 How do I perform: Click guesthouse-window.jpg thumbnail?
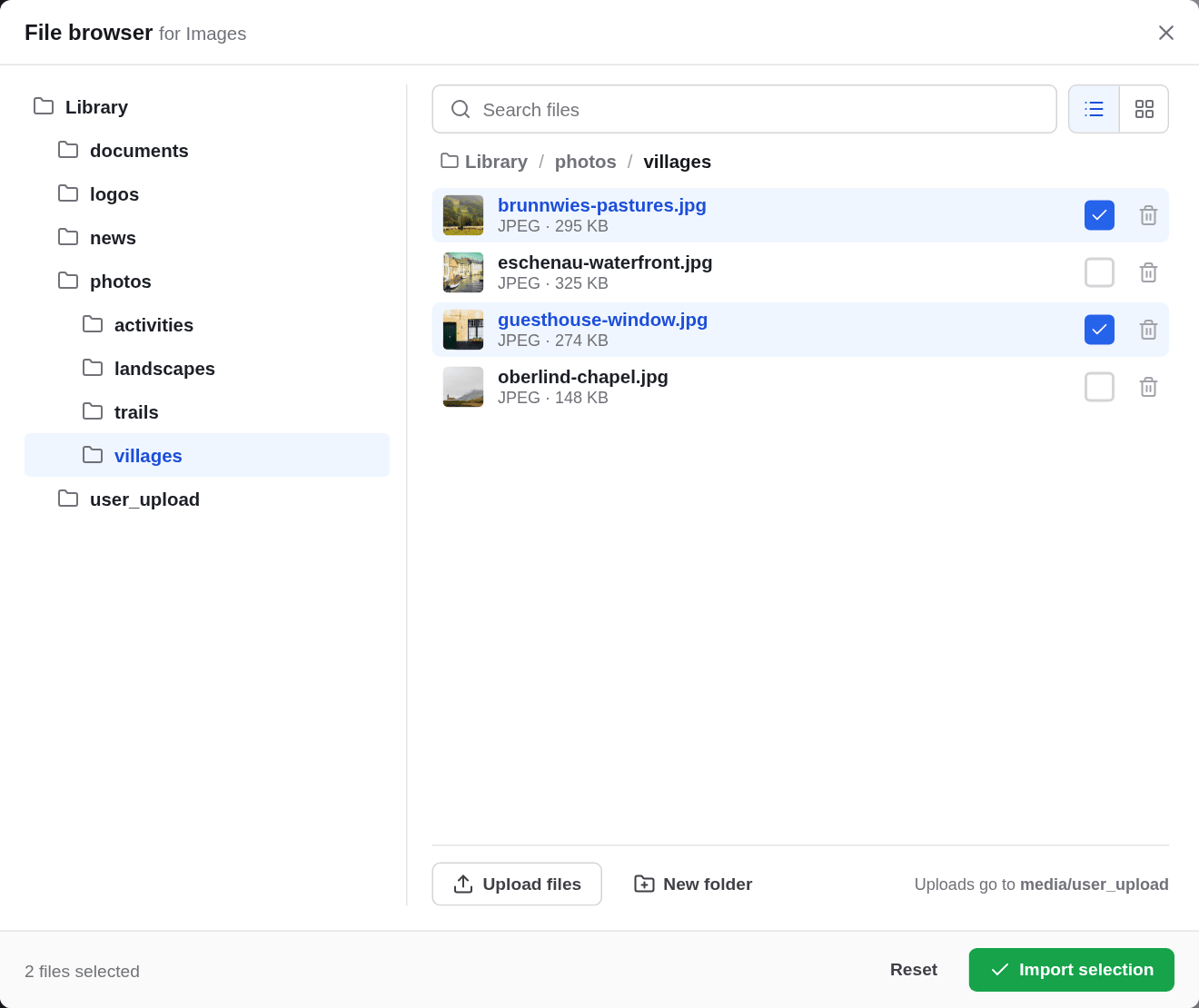463,330
